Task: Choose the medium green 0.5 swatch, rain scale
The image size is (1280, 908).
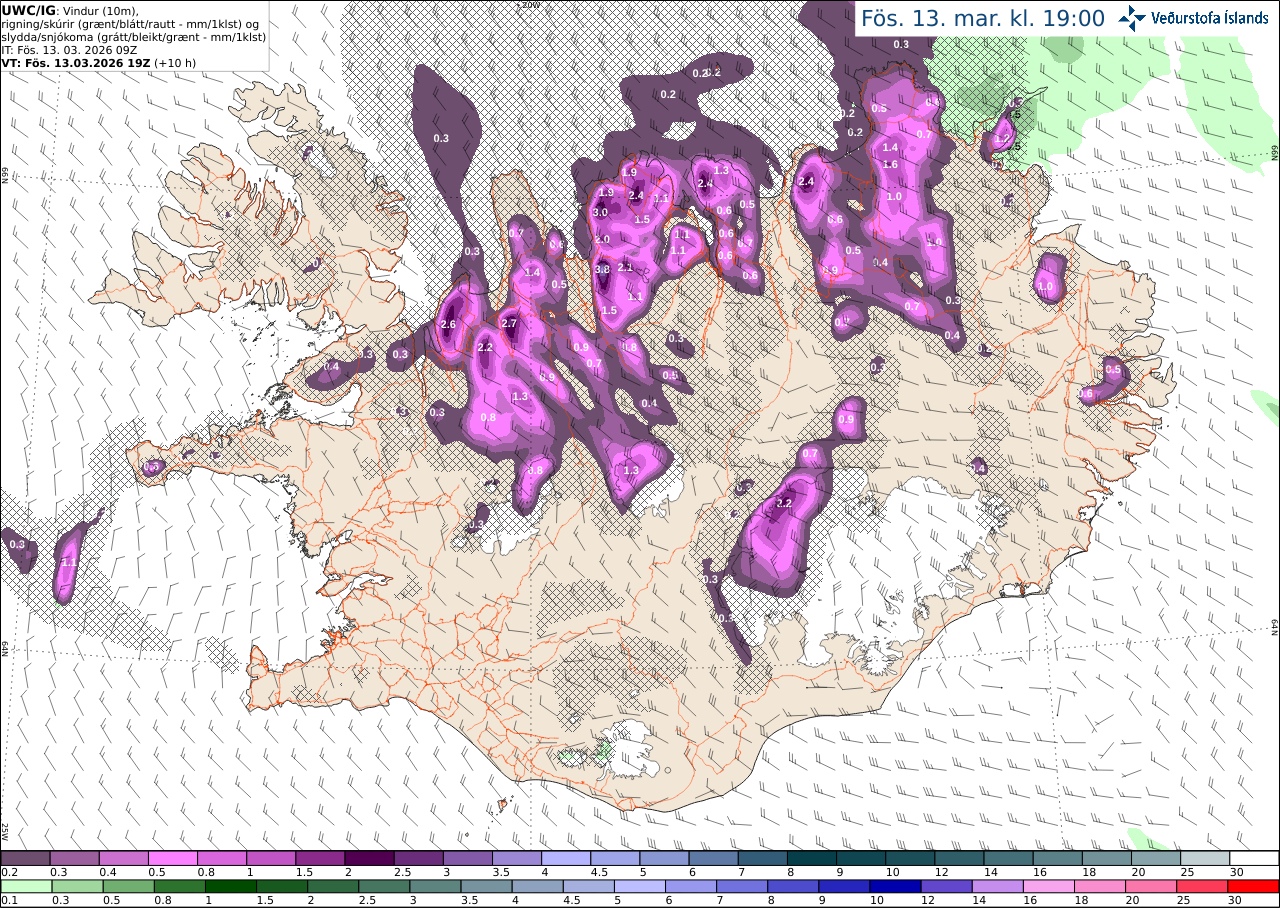Action: click(x=128, y=886)
